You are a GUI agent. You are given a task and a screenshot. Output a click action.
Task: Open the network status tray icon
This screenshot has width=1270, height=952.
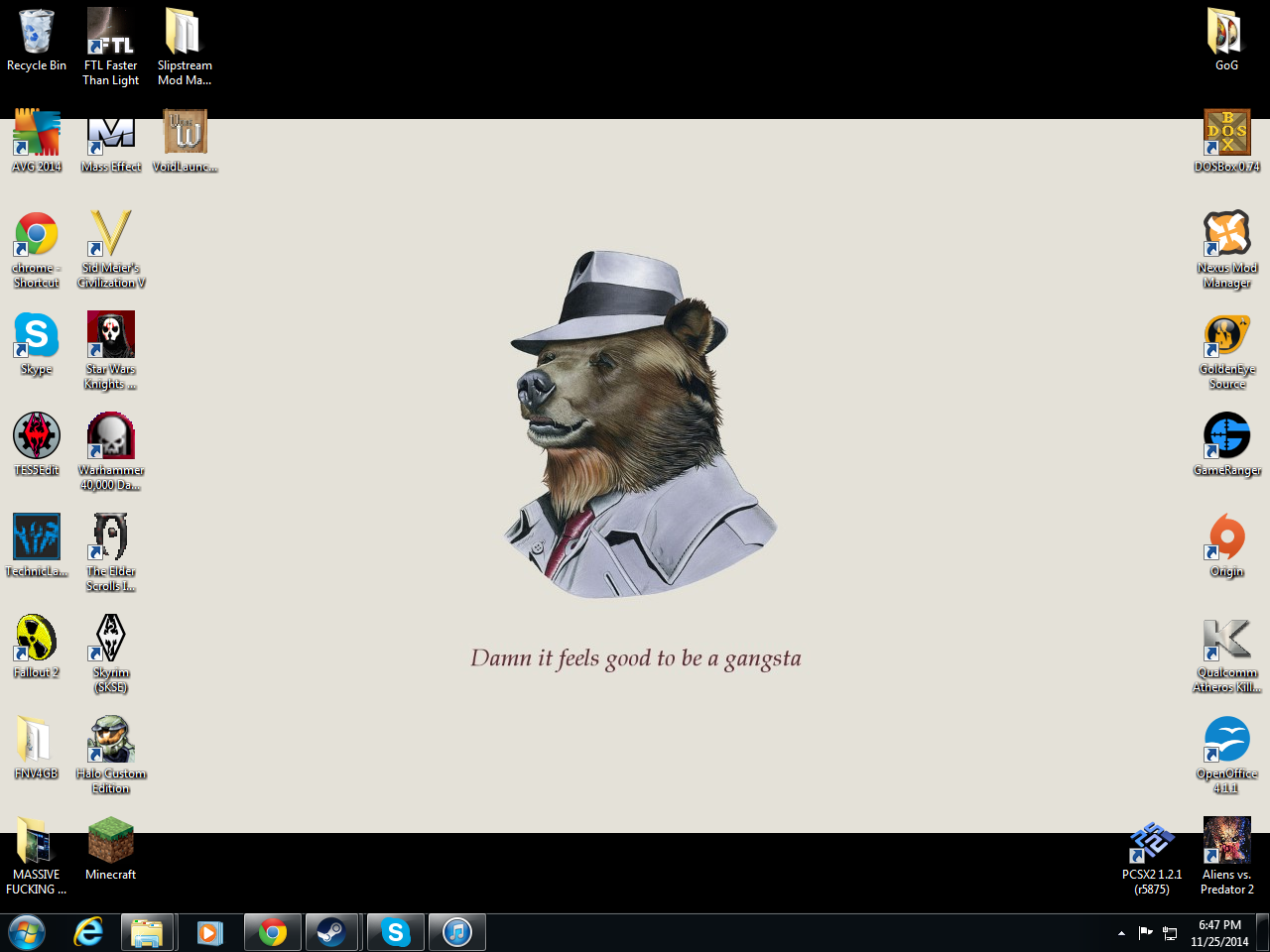click(x=1170, y=933)
